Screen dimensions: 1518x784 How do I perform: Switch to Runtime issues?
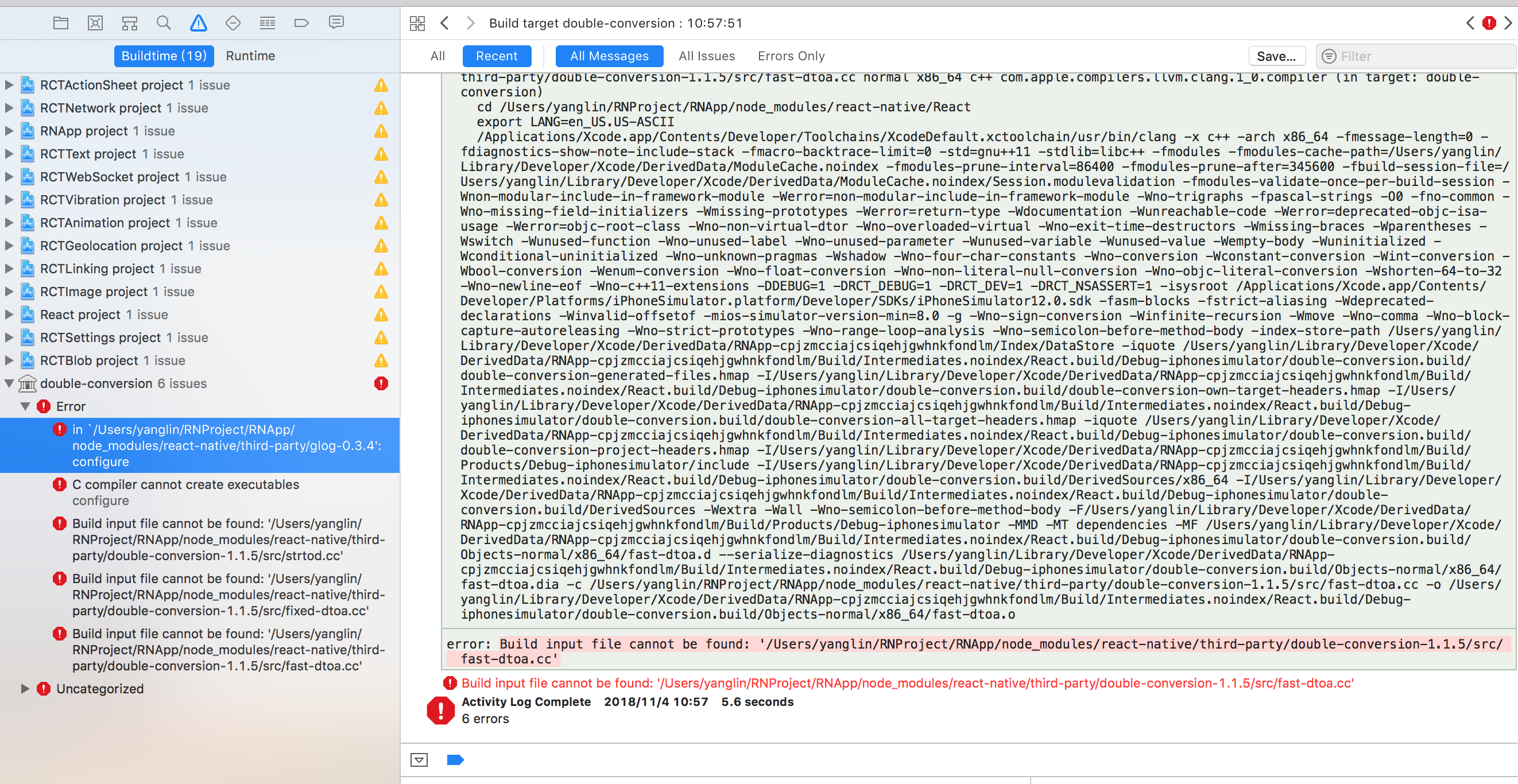[250, 56]
